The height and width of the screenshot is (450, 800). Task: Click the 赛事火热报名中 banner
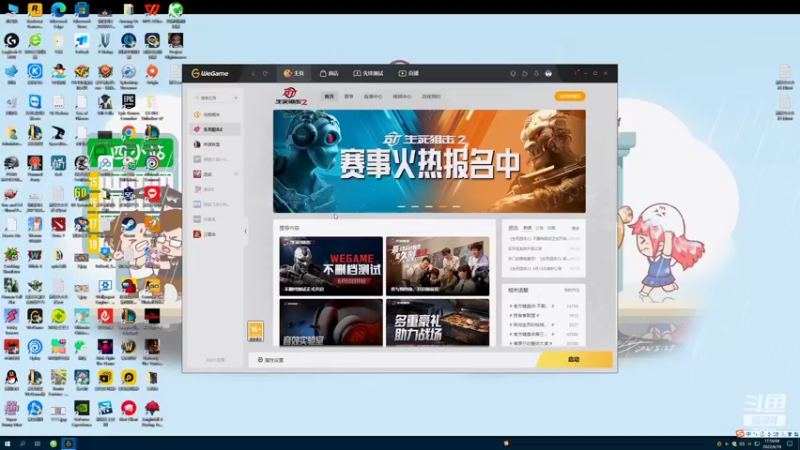pos(429,161)
